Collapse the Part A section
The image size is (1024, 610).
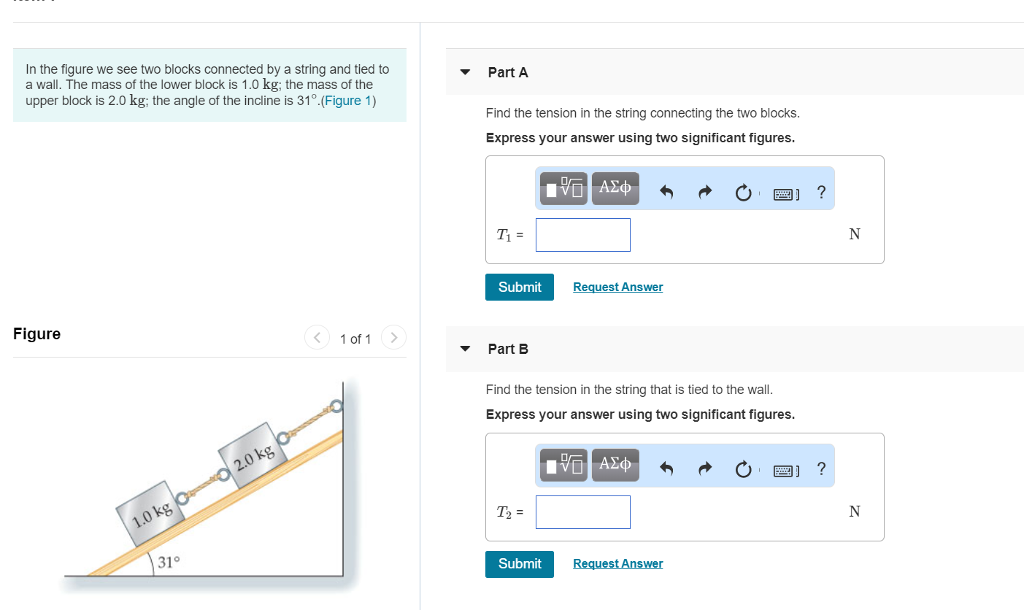pyautogui.click(x=464, y=71)
